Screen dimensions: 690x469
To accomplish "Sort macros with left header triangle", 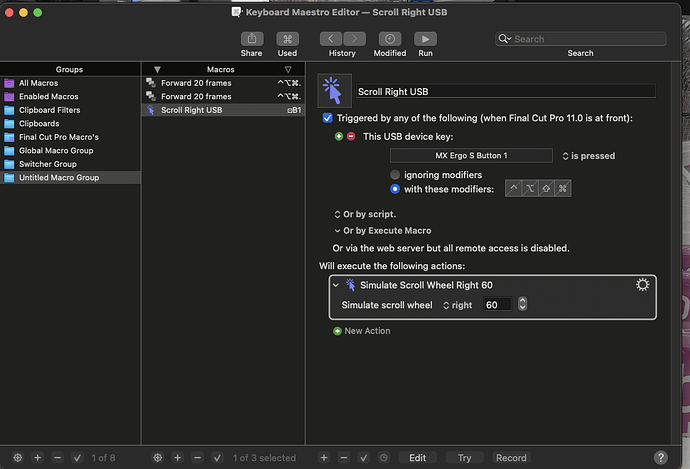I will 157,70.
